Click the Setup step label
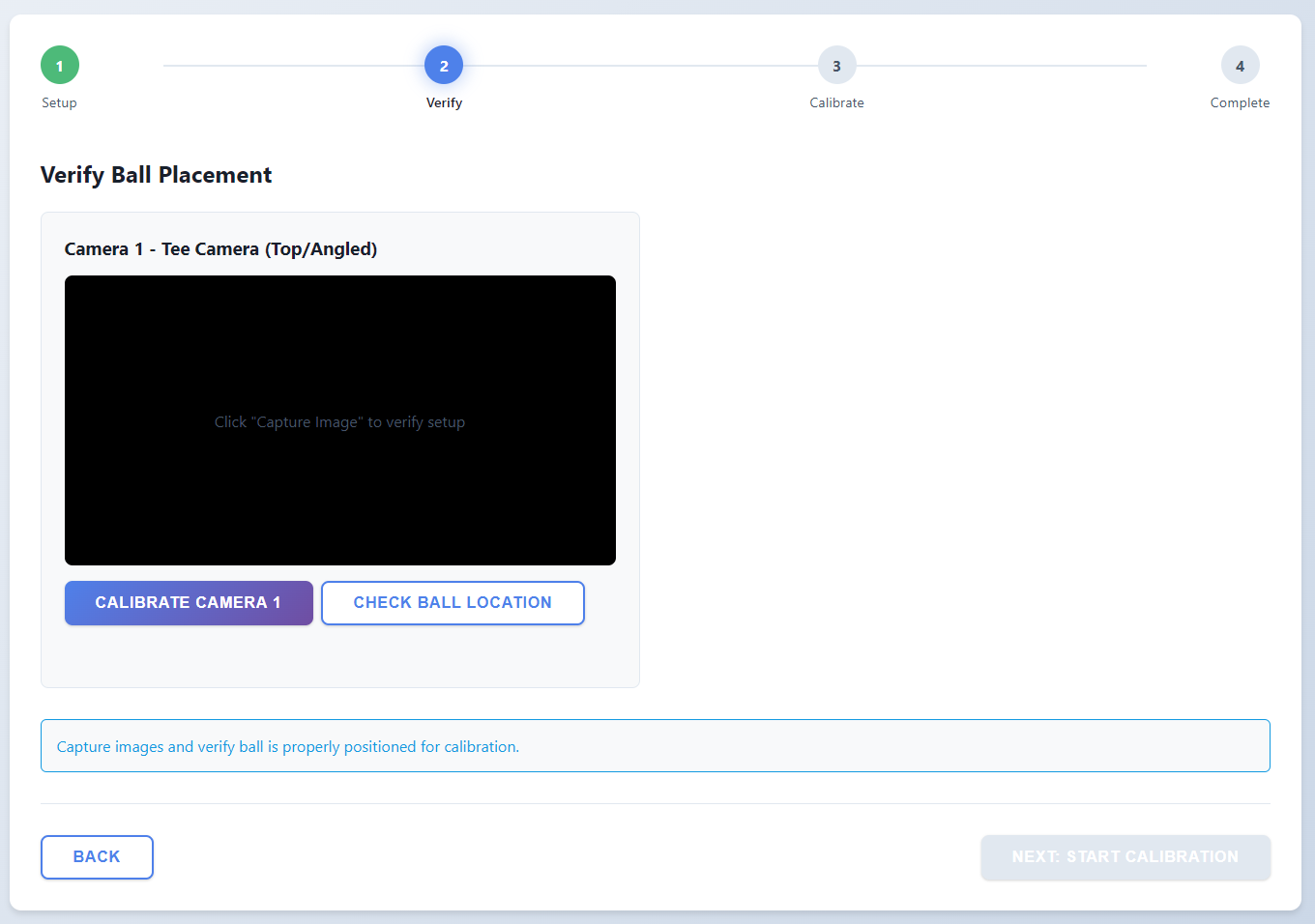The width and height of the screenshot is (1315, 924). click(x=59, y=102)
